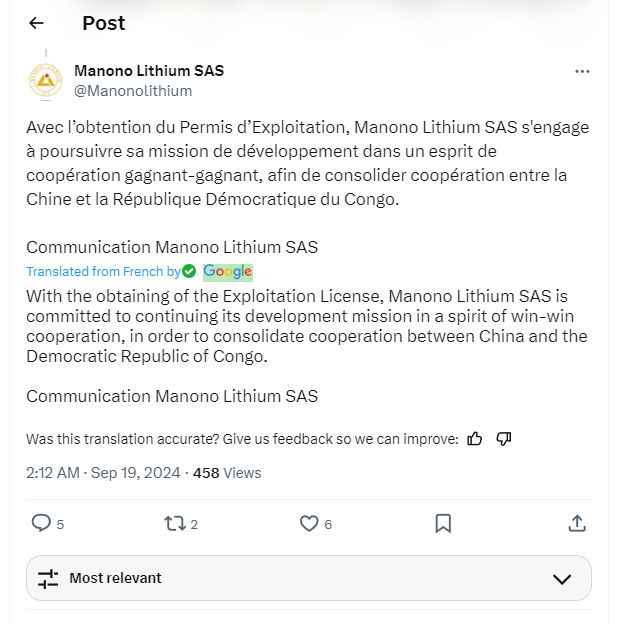View the 458 Views count
Screen dimensions: 620x624
click(227, 473)
